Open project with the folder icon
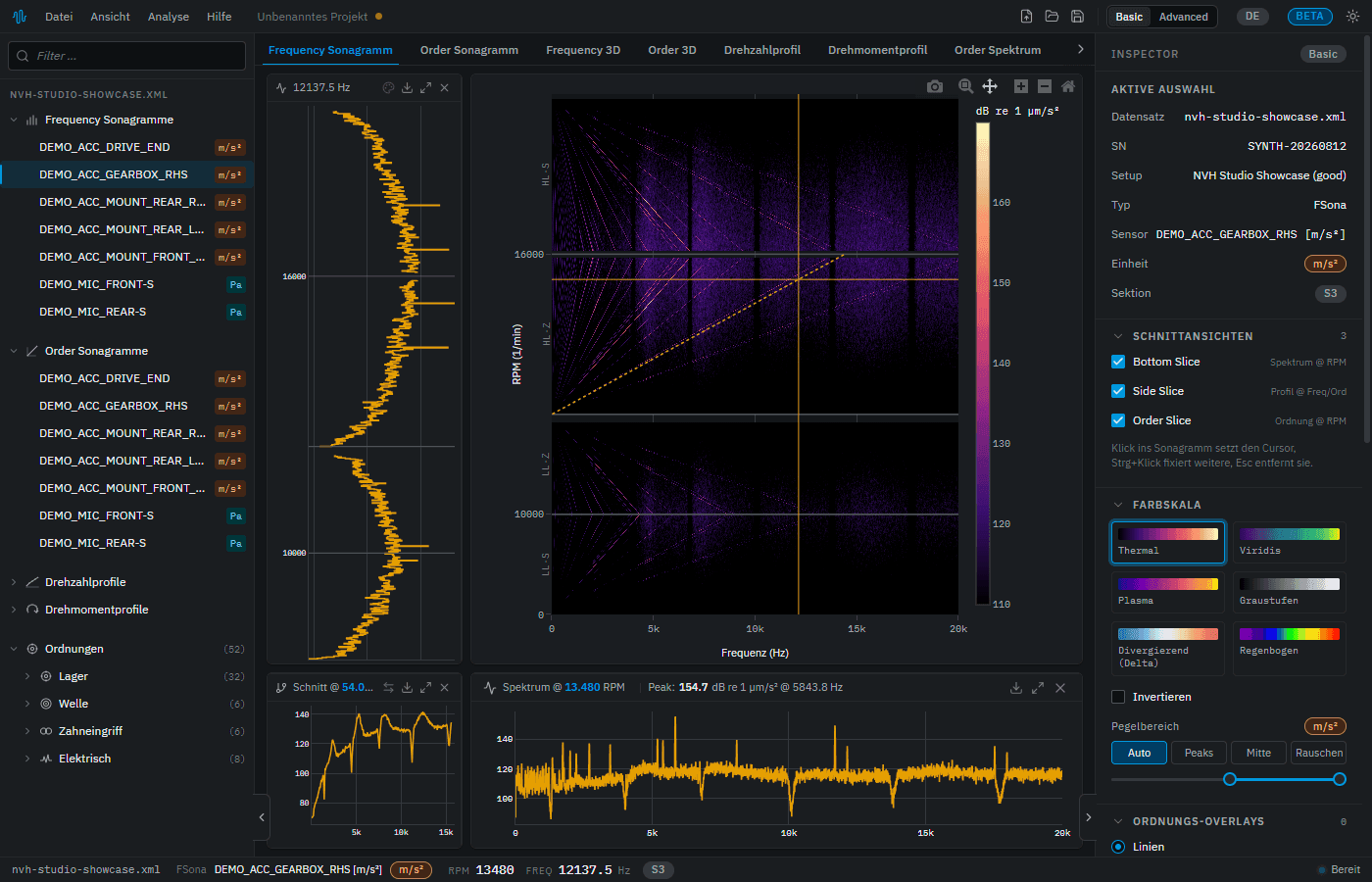 (x=1052, y=17)
